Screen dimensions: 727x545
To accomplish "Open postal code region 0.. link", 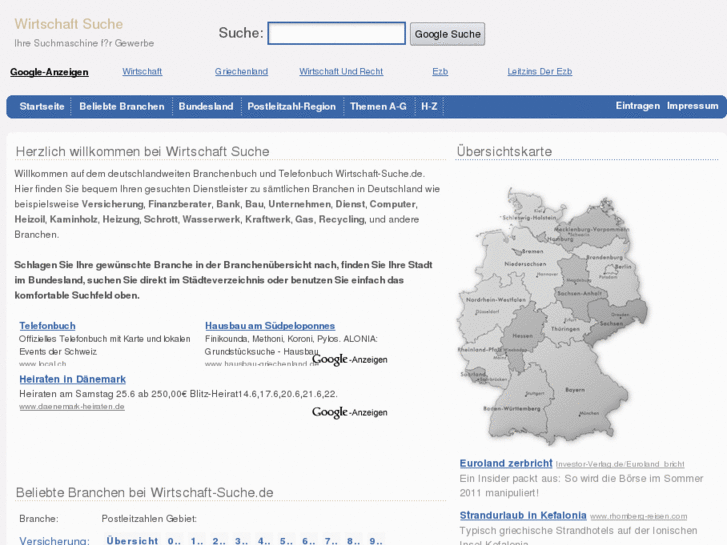I will (x=174, y=540).
